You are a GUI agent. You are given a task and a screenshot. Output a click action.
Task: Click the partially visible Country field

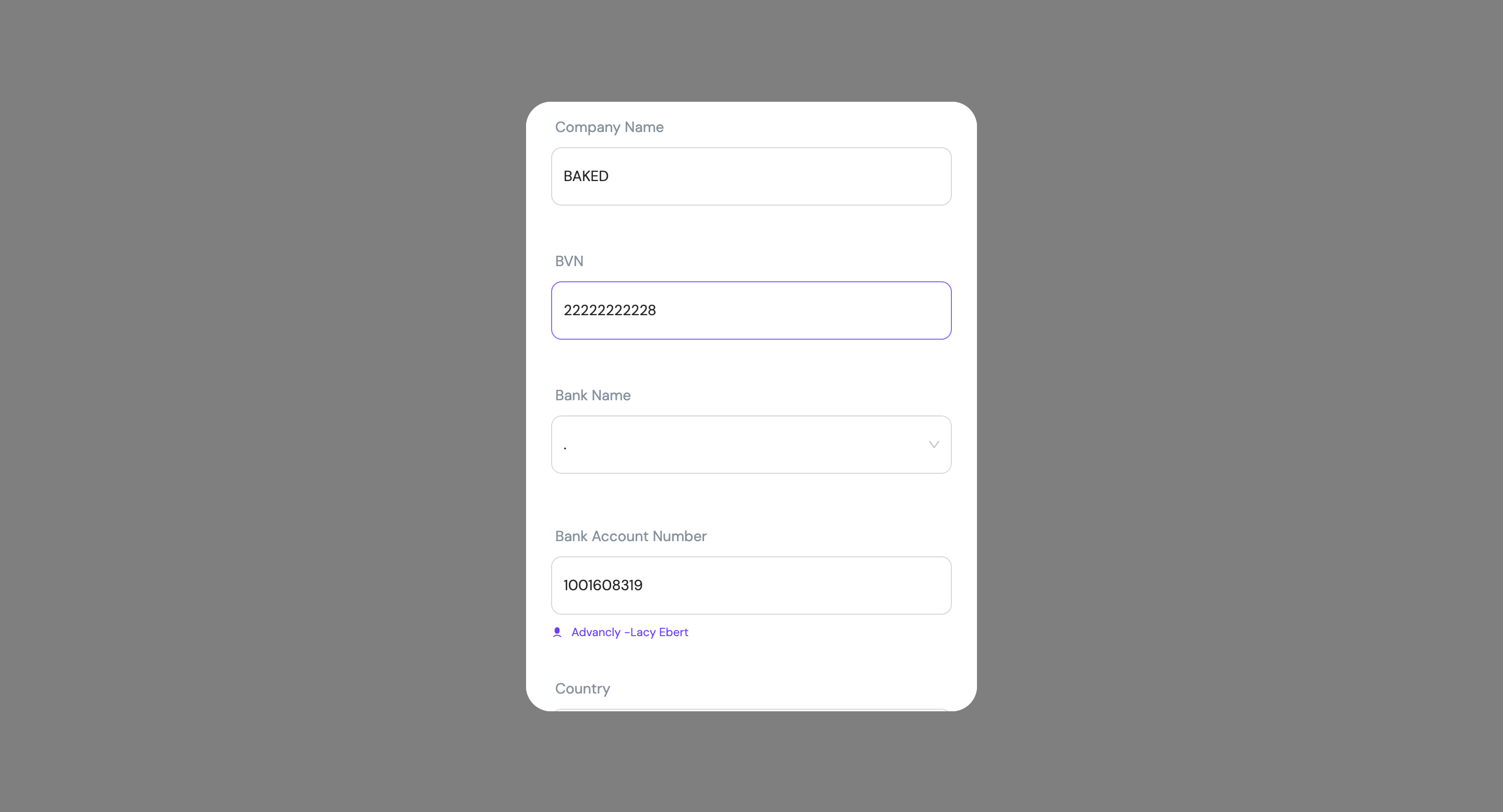point(751,710)
